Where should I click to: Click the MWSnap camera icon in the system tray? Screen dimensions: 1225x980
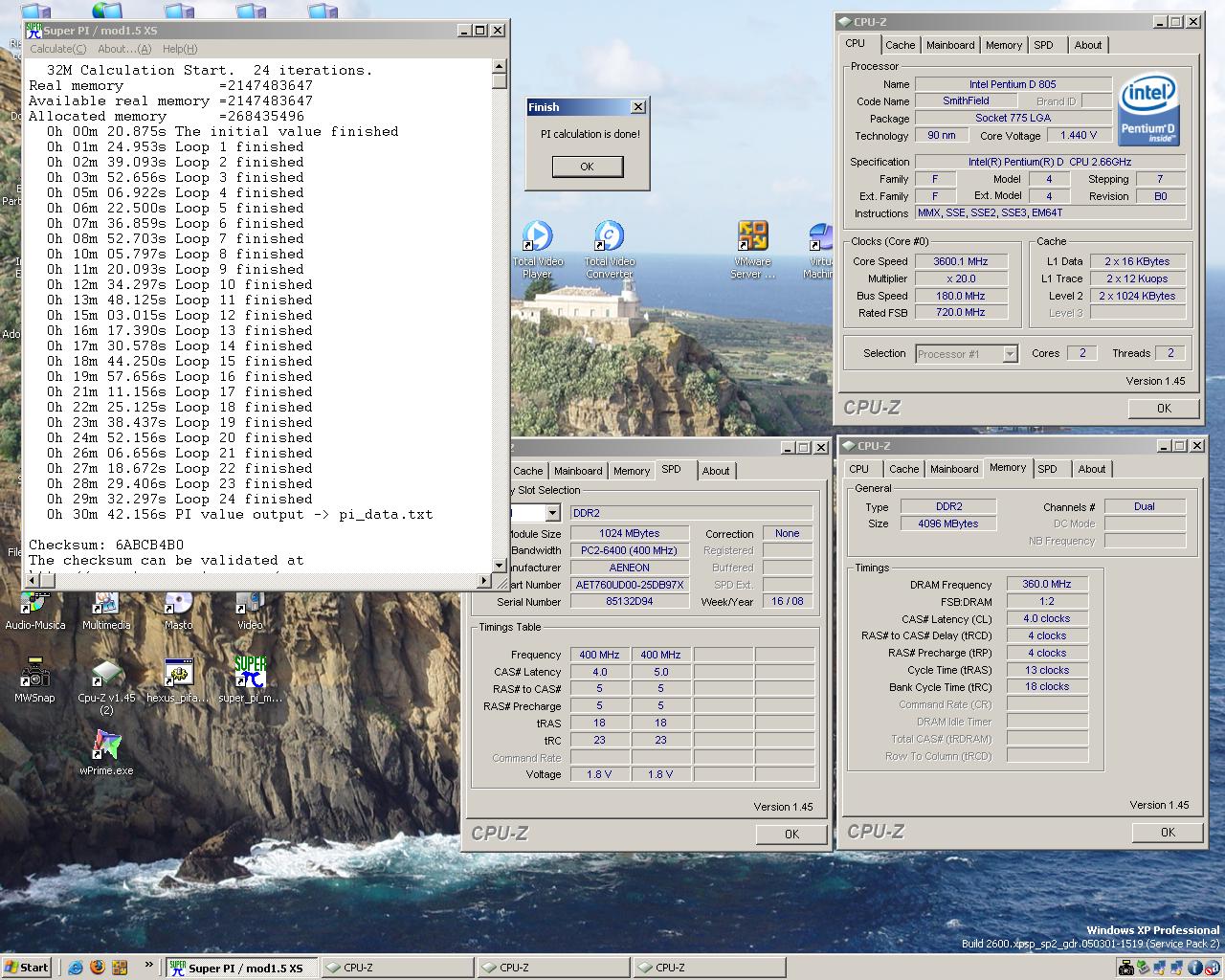[1126, 968]
